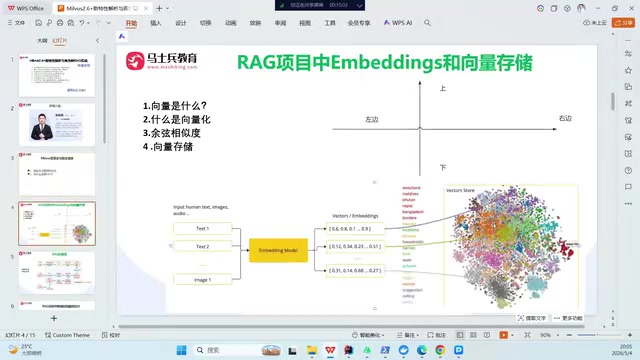
Task: Open 90% zoom level dropdown
Action: 549,335
